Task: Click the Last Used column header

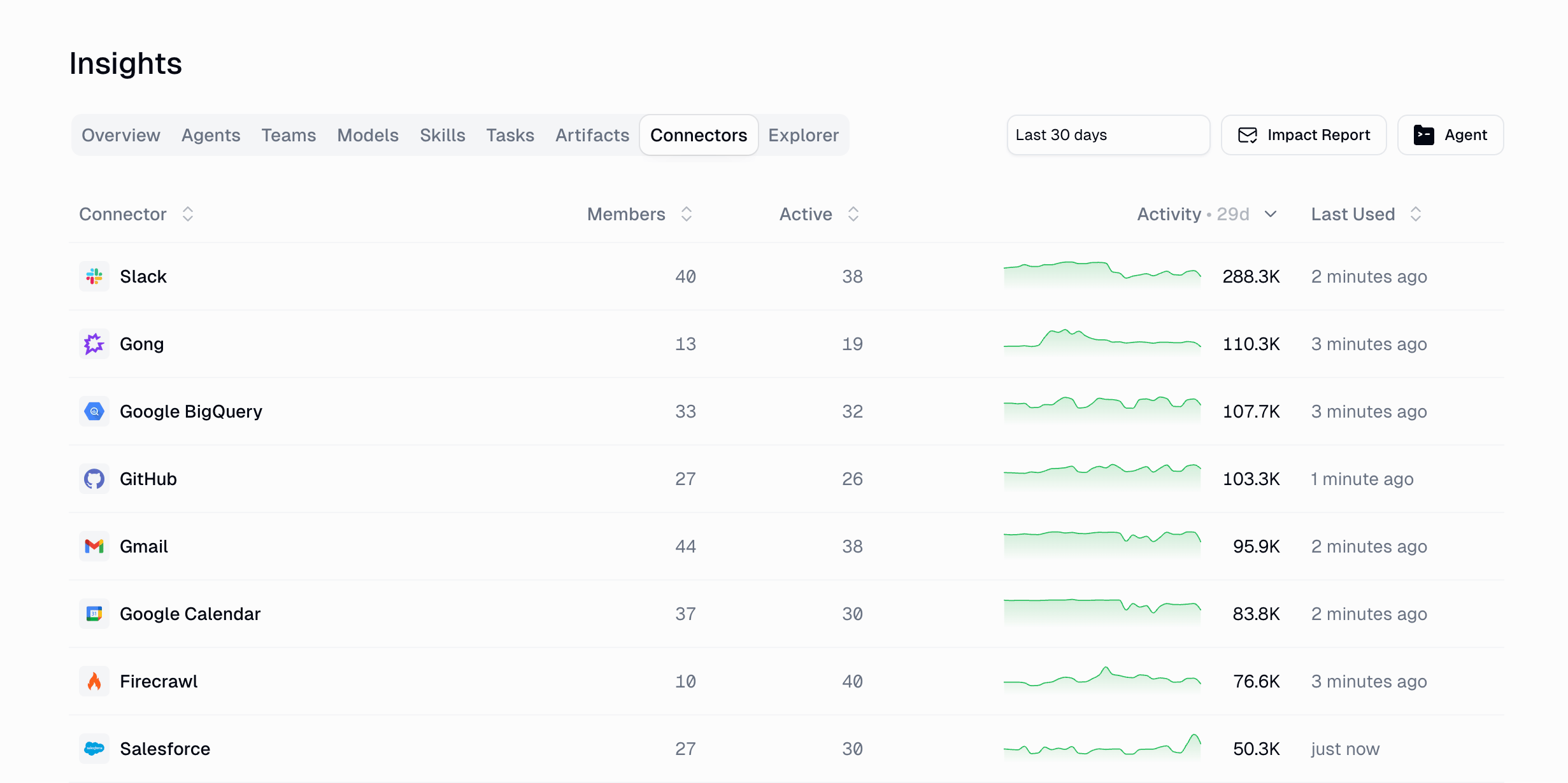Action: coord(1353,214)
